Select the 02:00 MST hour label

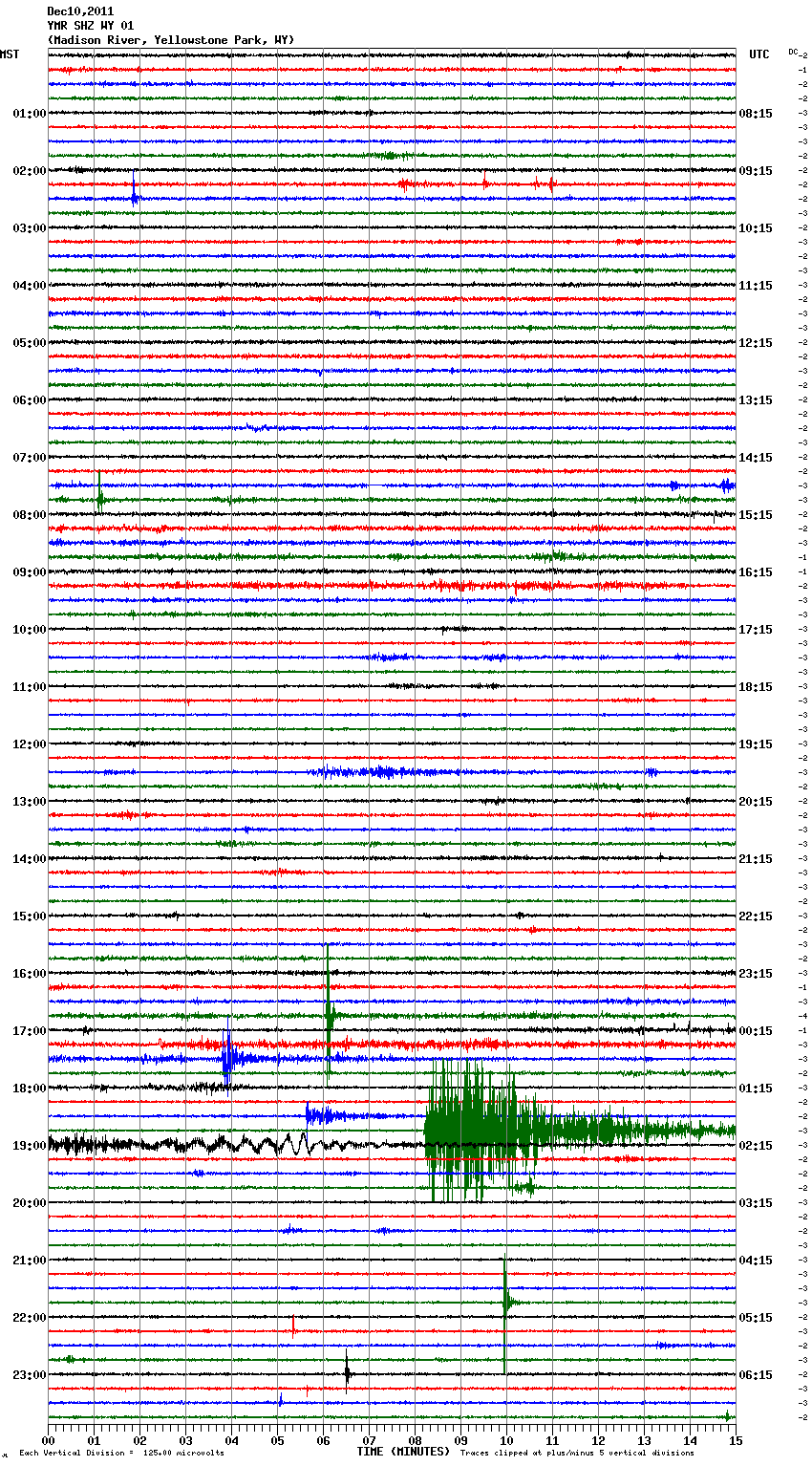(30, 171)
